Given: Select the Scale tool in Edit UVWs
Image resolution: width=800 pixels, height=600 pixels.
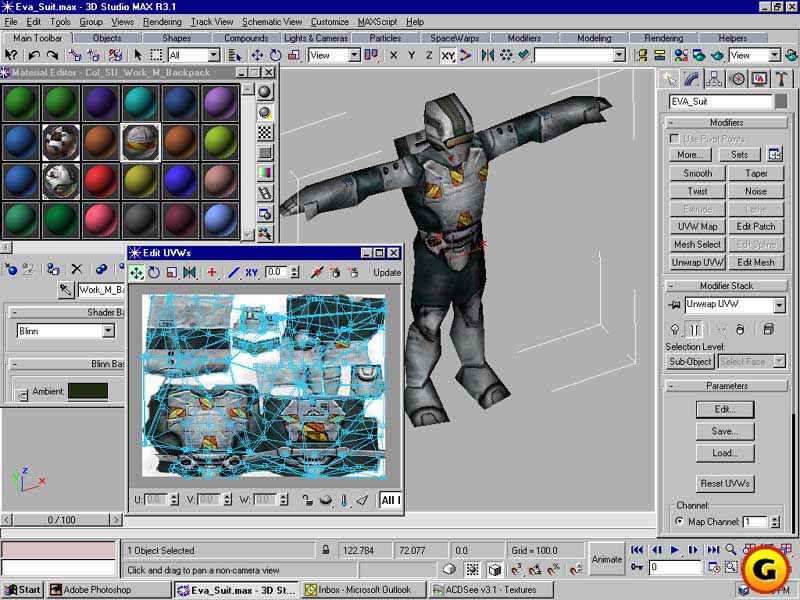Looking at the screenshot, I should [x=171, y=272].
